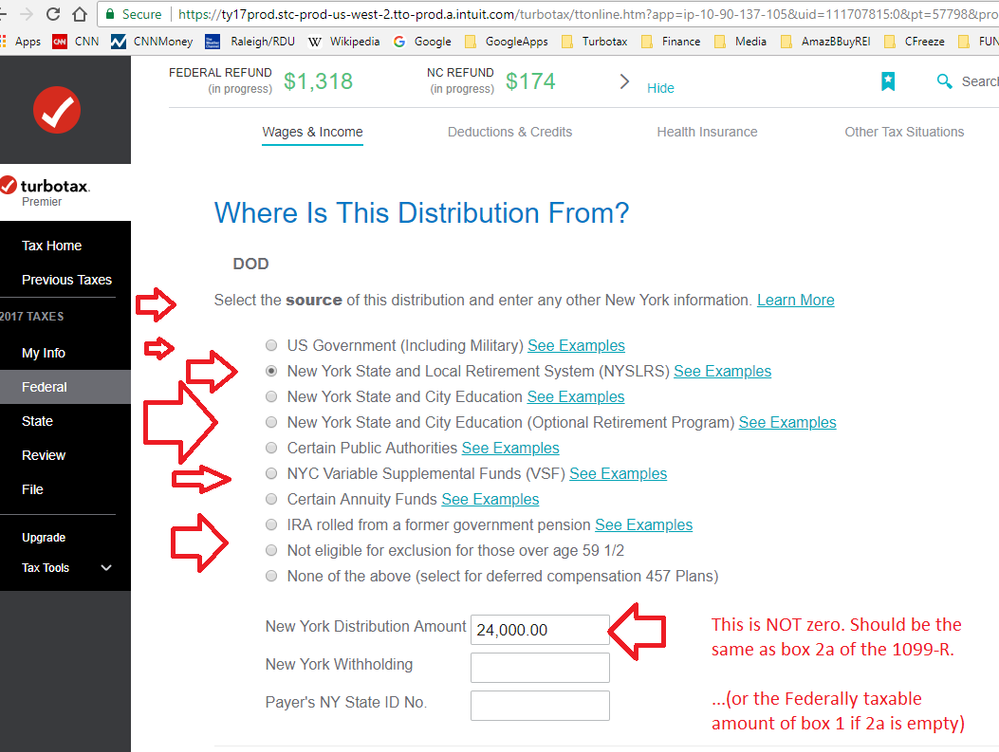The width and height of the screenshot is (999, 752).
Task: Click the federal refund amount $1,318
Action: click(x=318, y=81)
